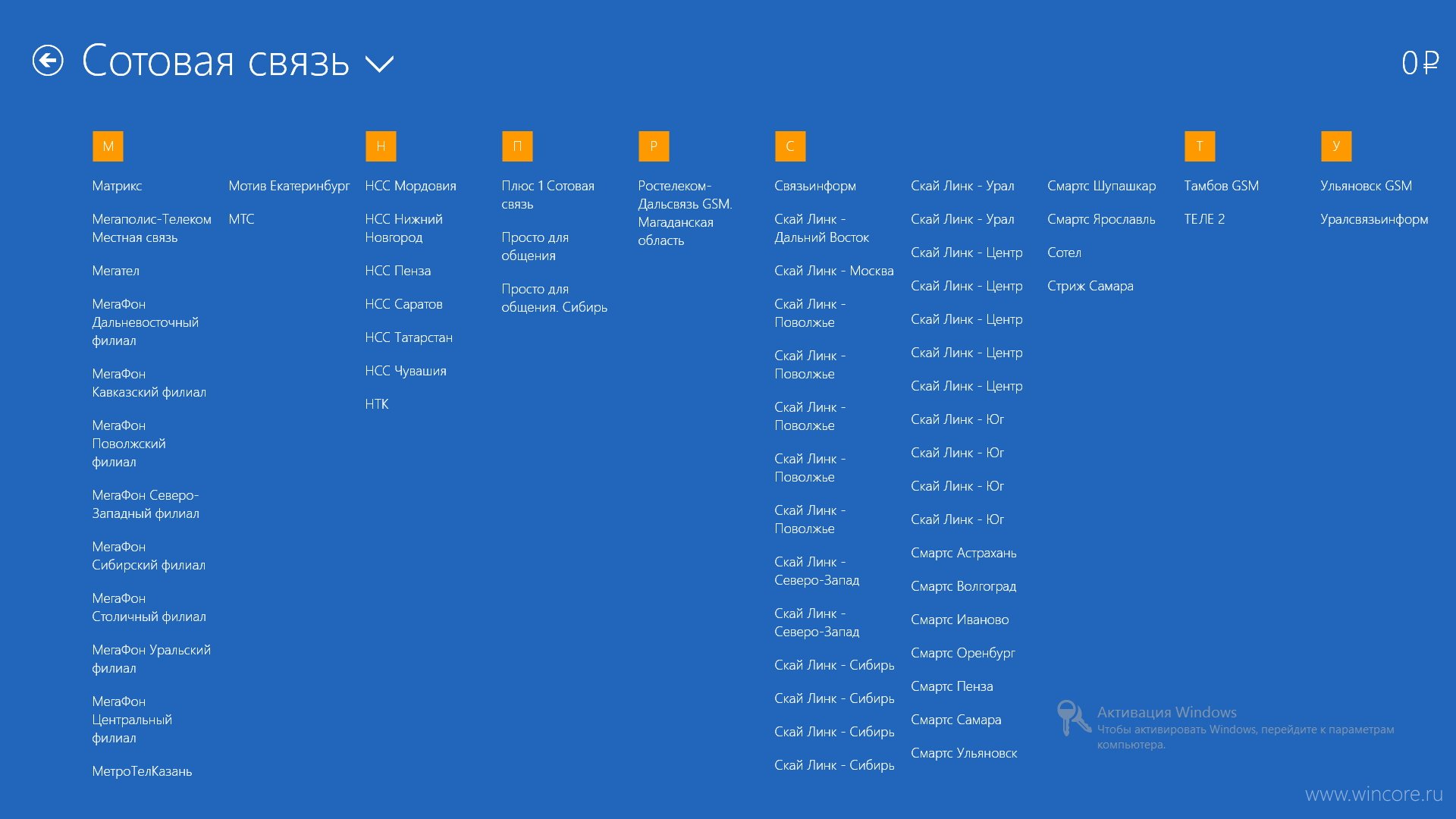This screenshot has width=1456, height=819.
Task: Pick Смартс Оренбург
Action: click(x=962, y=653)
